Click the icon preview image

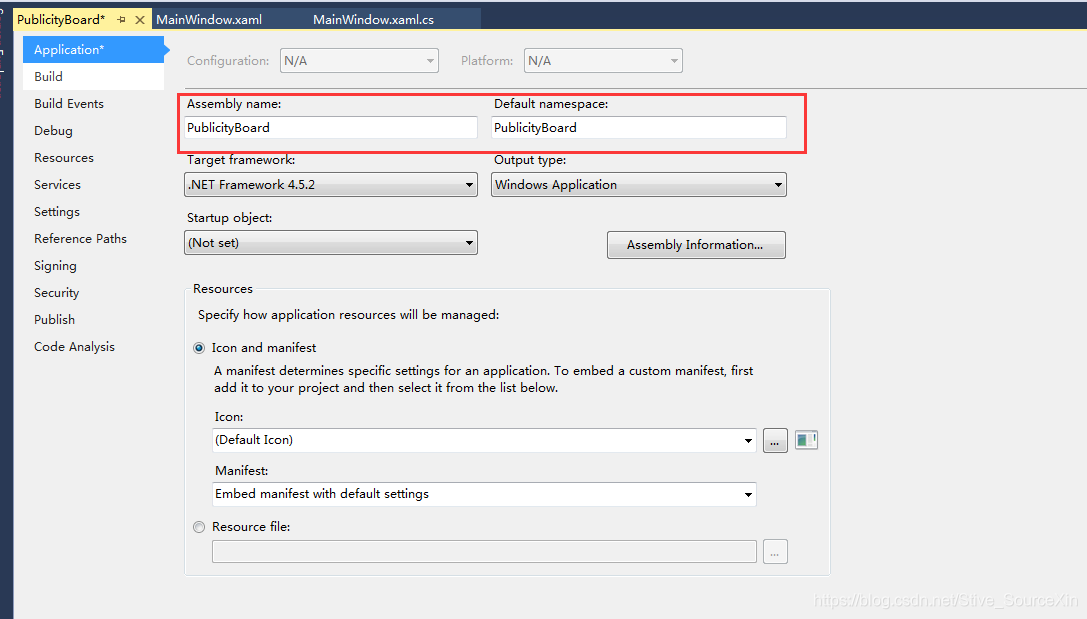click(806, 440)
